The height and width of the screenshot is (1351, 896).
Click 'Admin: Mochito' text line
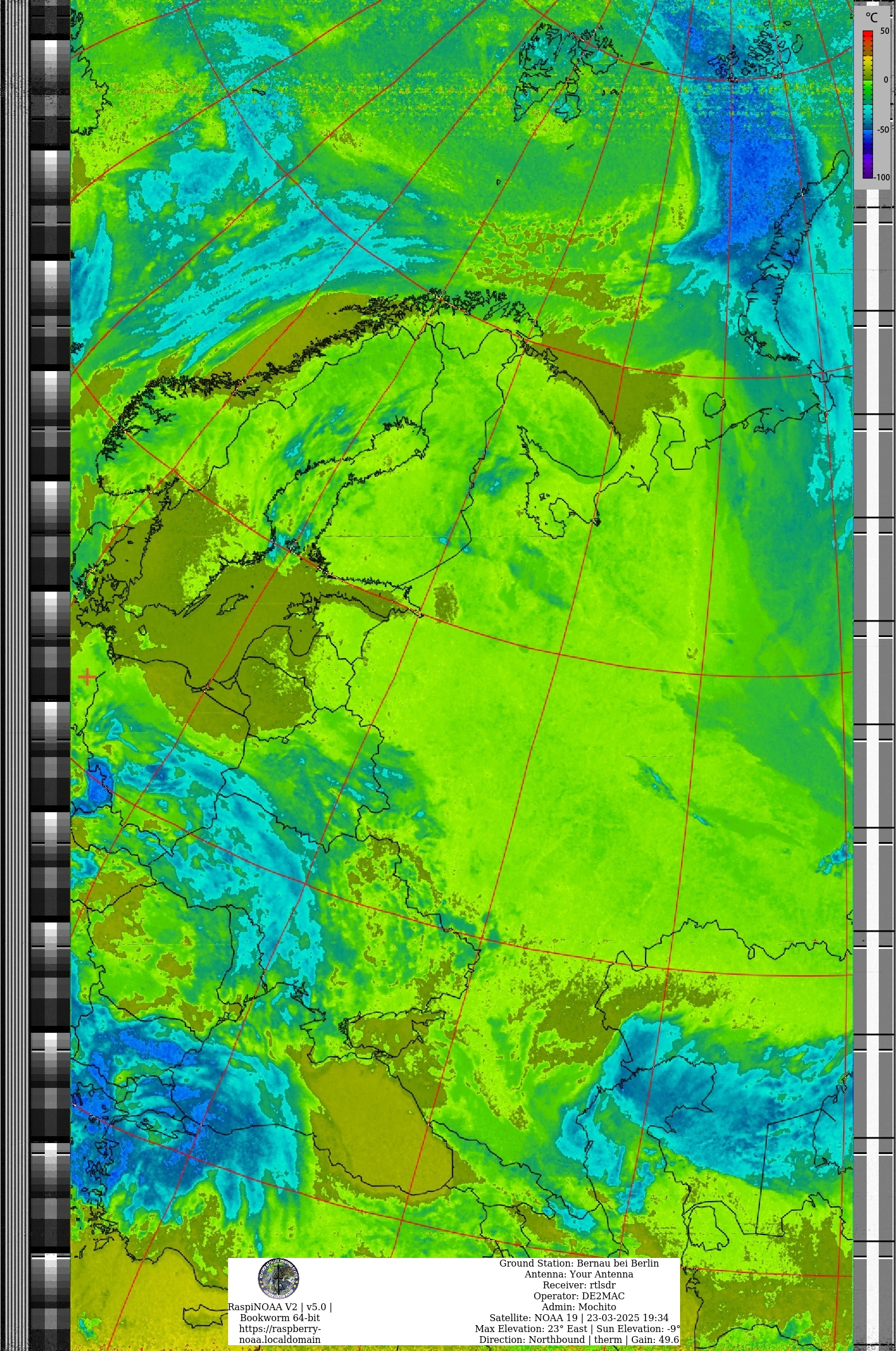pos(579,1307)
